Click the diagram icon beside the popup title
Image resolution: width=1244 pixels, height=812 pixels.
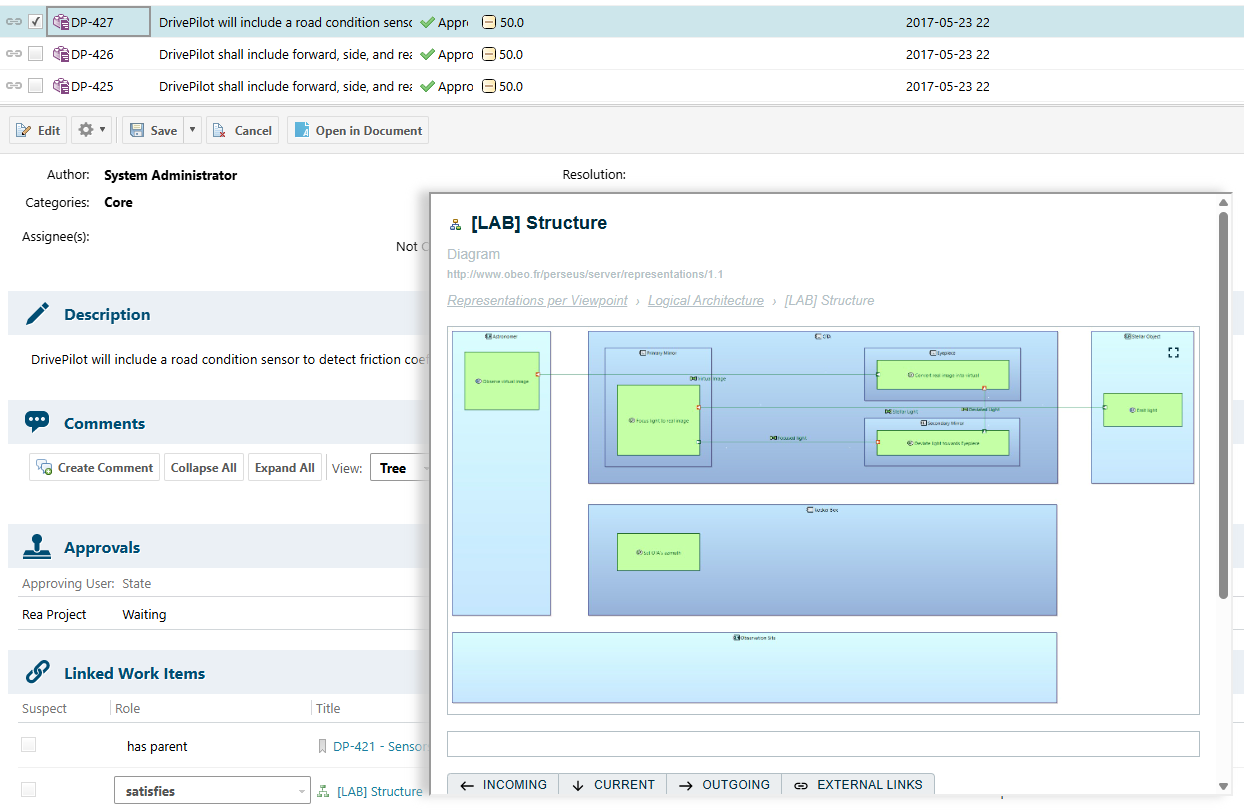(455, 224)
